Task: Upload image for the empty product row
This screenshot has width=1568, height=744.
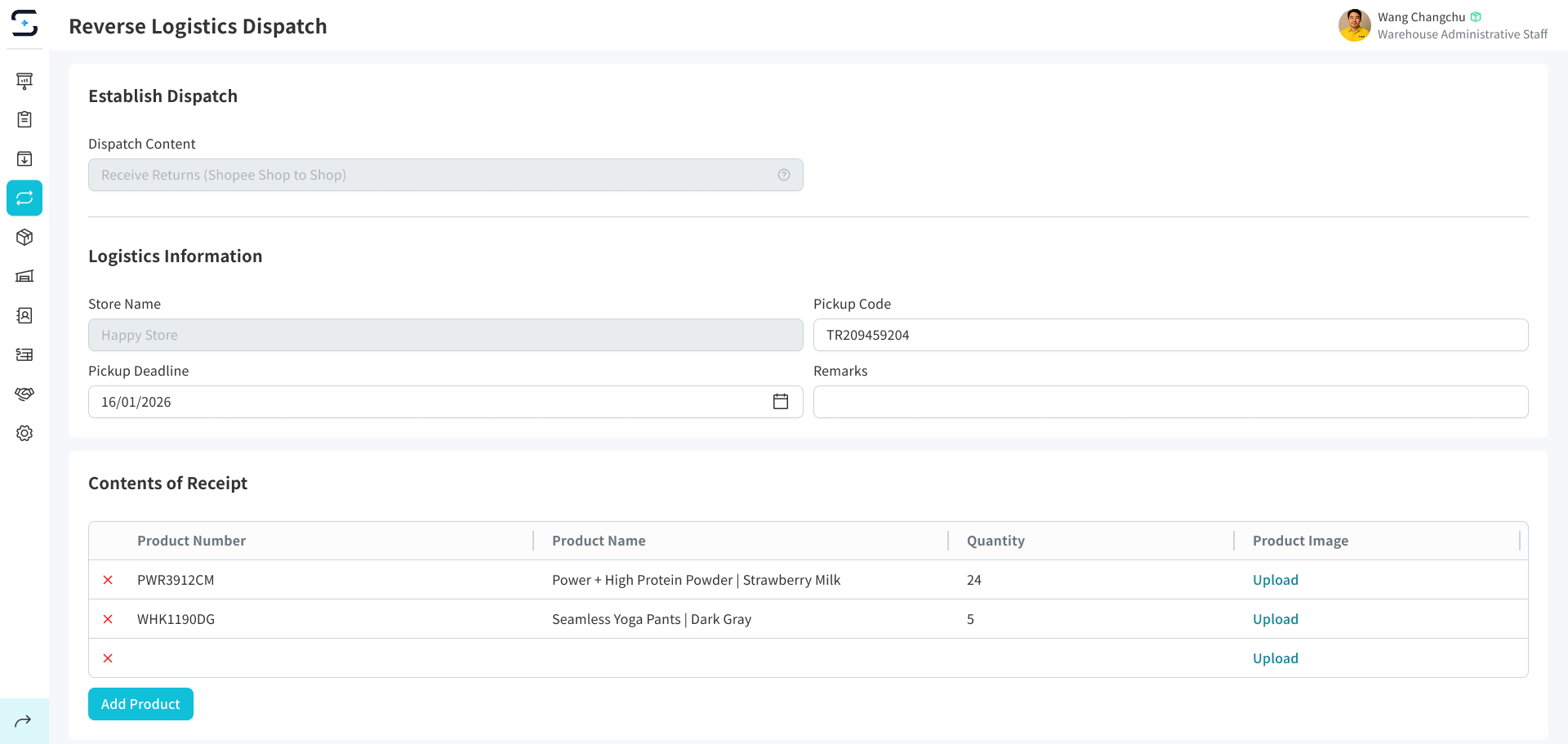Action: coord(1275,658)
